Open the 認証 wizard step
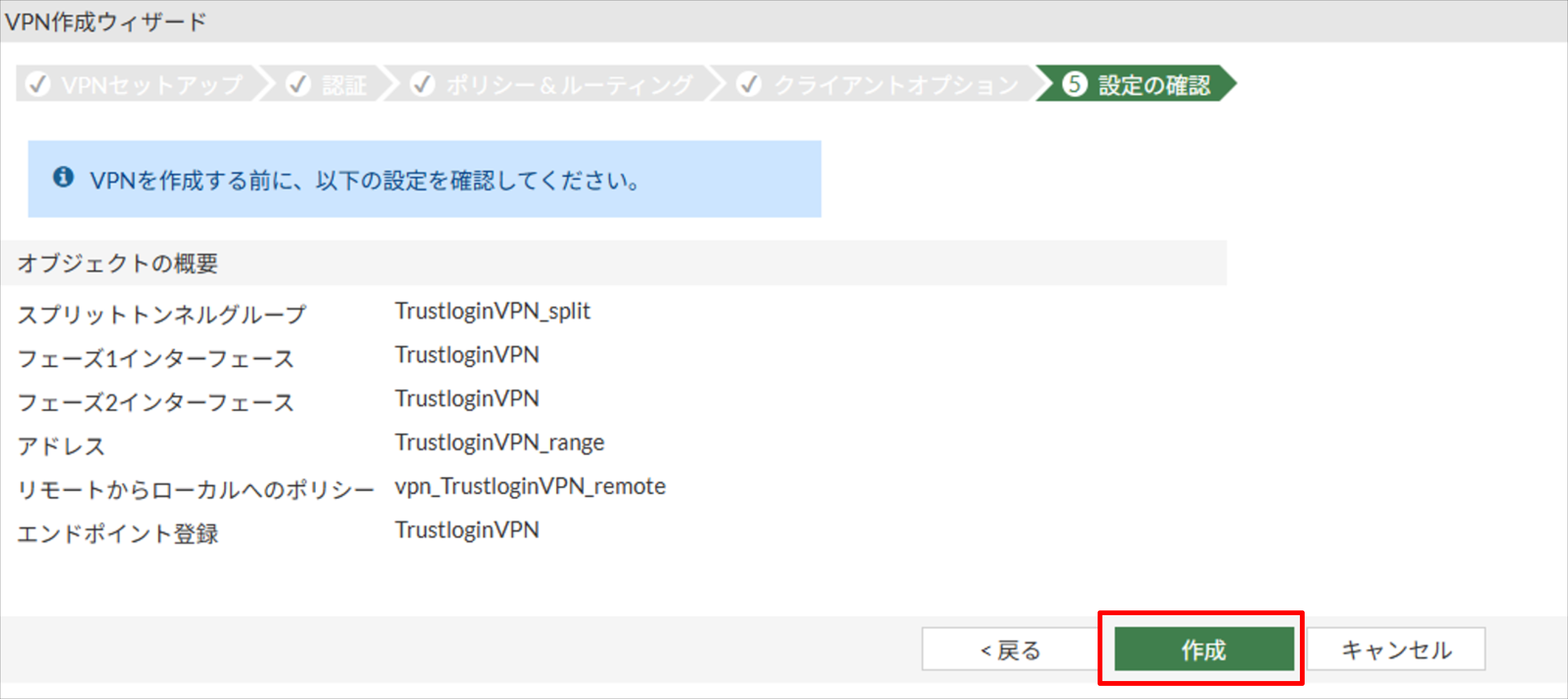This screenshot has width=1568, height=699. [x=329, y=84]
